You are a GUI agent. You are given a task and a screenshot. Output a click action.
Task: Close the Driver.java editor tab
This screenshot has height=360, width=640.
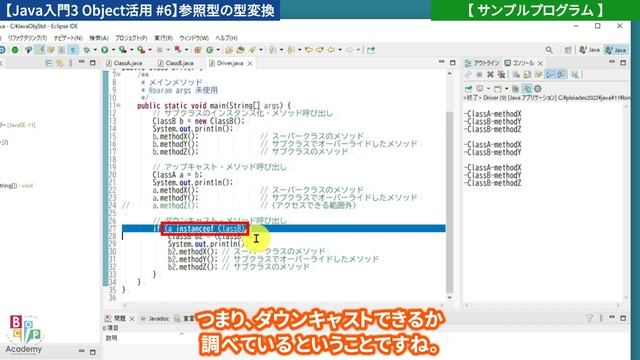tap(250, 63)
